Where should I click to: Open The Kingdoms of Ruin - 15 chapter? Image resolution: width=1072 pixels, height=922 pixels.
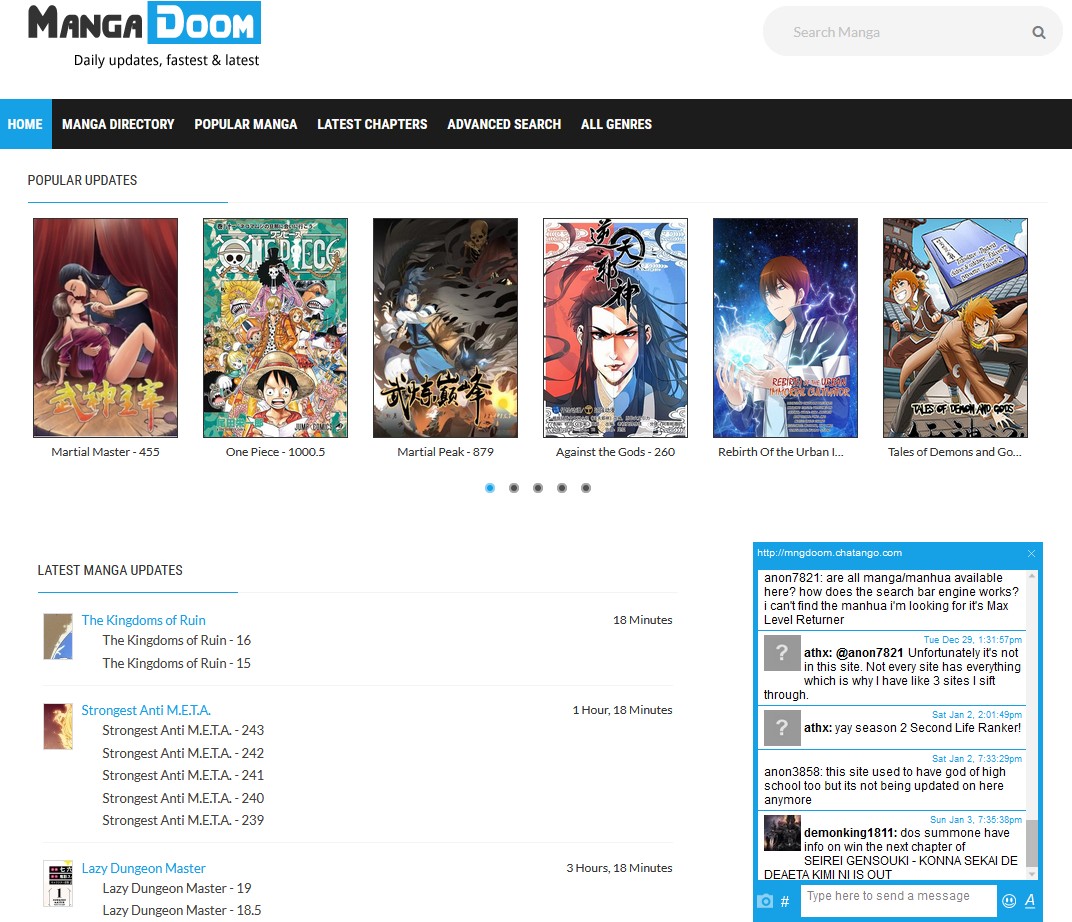click(x=176, y=663)
